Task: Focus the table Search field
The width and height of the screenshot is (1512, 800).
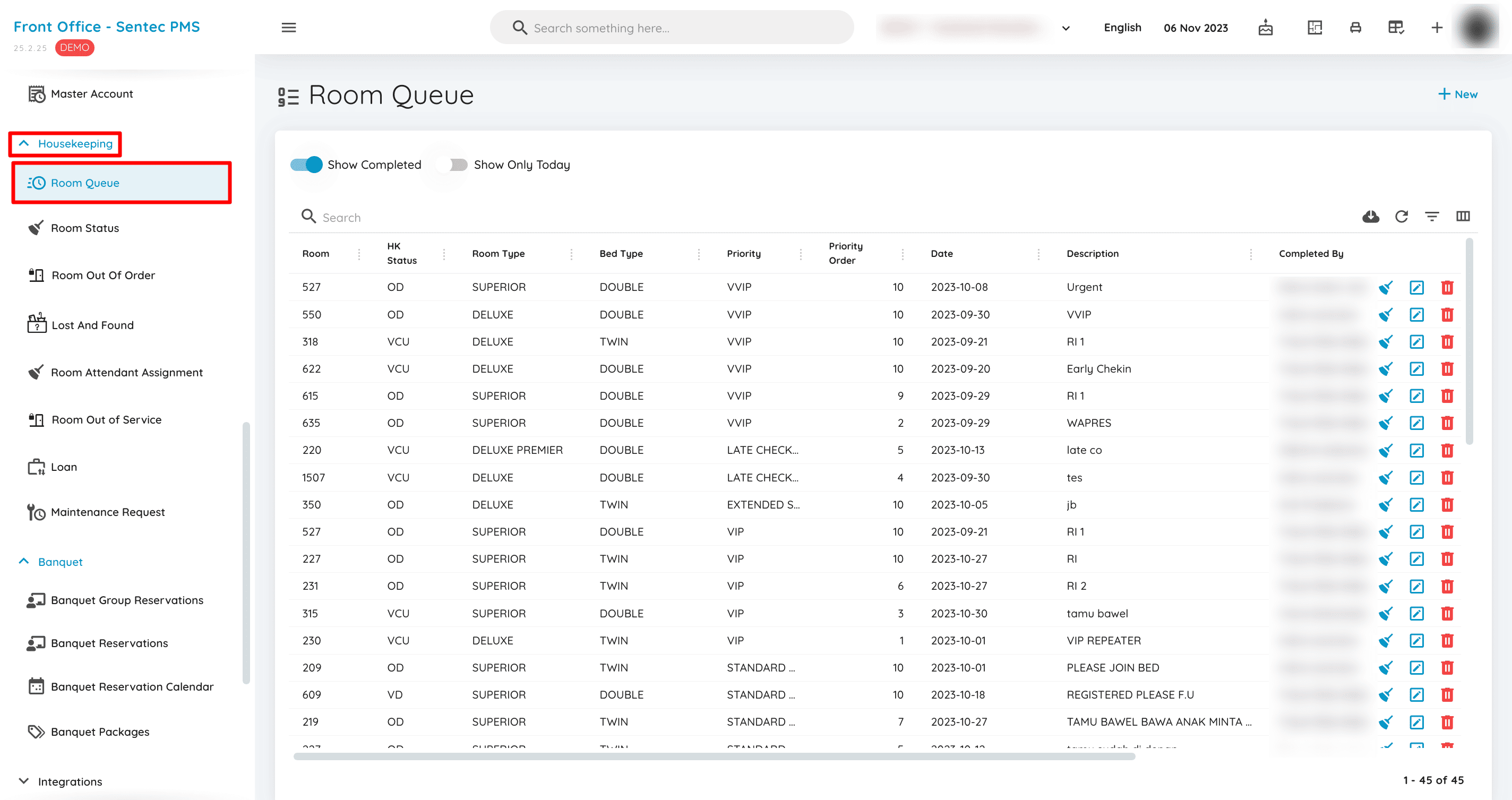Action: tap(822, 217)
